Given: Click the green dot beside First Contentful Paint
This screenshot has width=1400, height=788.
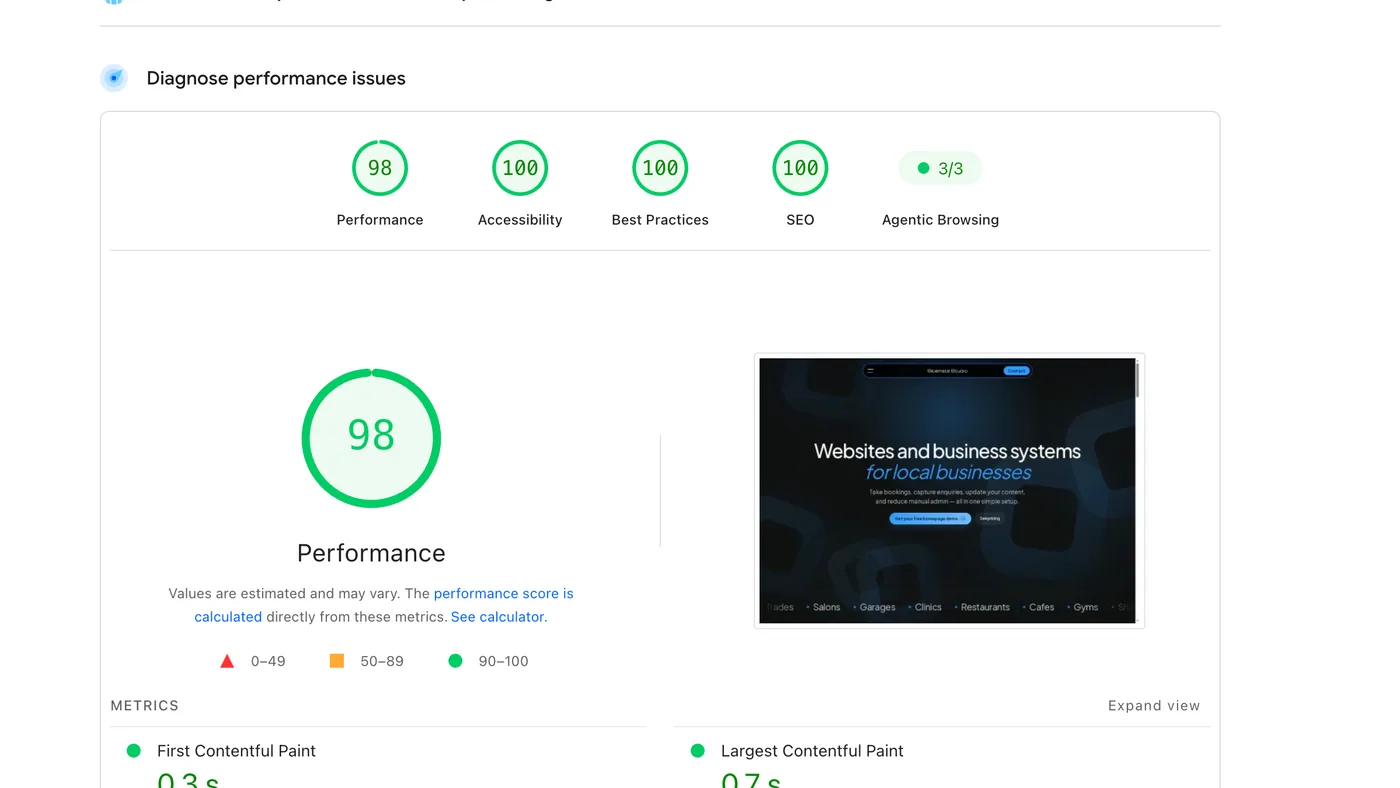Looking at the screenshot, I should [x=134, y=751].
